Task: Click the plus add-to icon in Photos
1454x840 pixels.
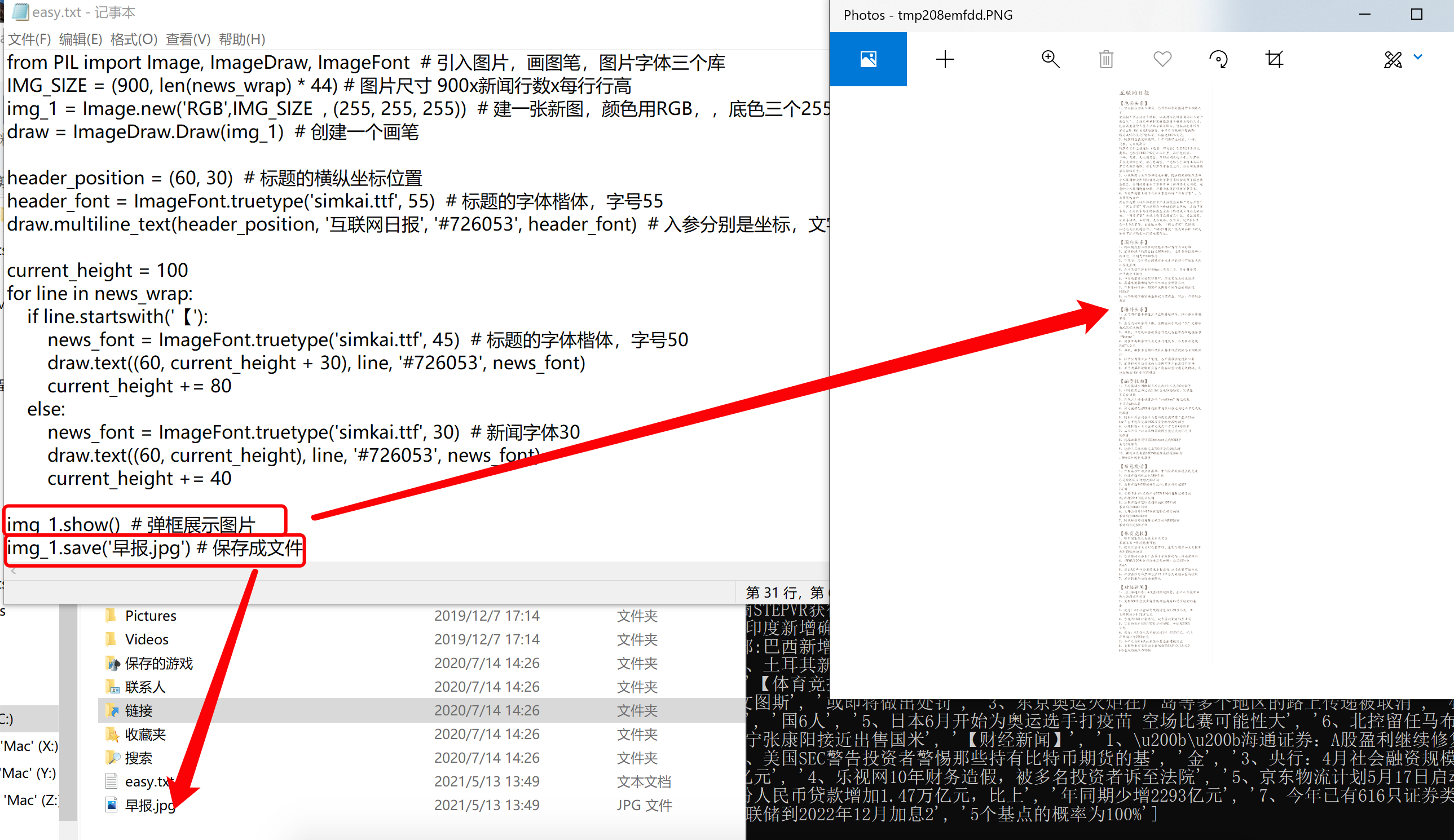Action: (x=945, y=59)
